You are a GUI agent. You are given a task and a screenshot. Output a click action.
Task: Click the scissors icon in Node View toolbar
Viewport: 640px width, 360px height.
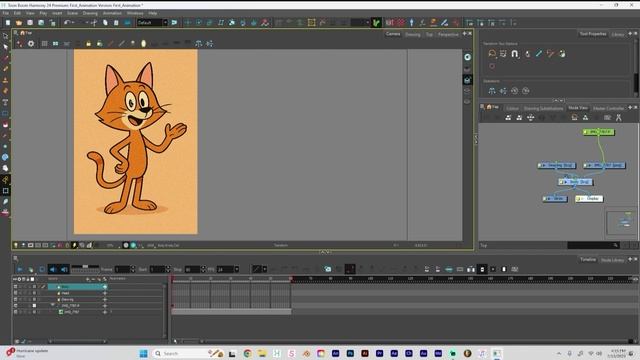click(x=618, y=118)
